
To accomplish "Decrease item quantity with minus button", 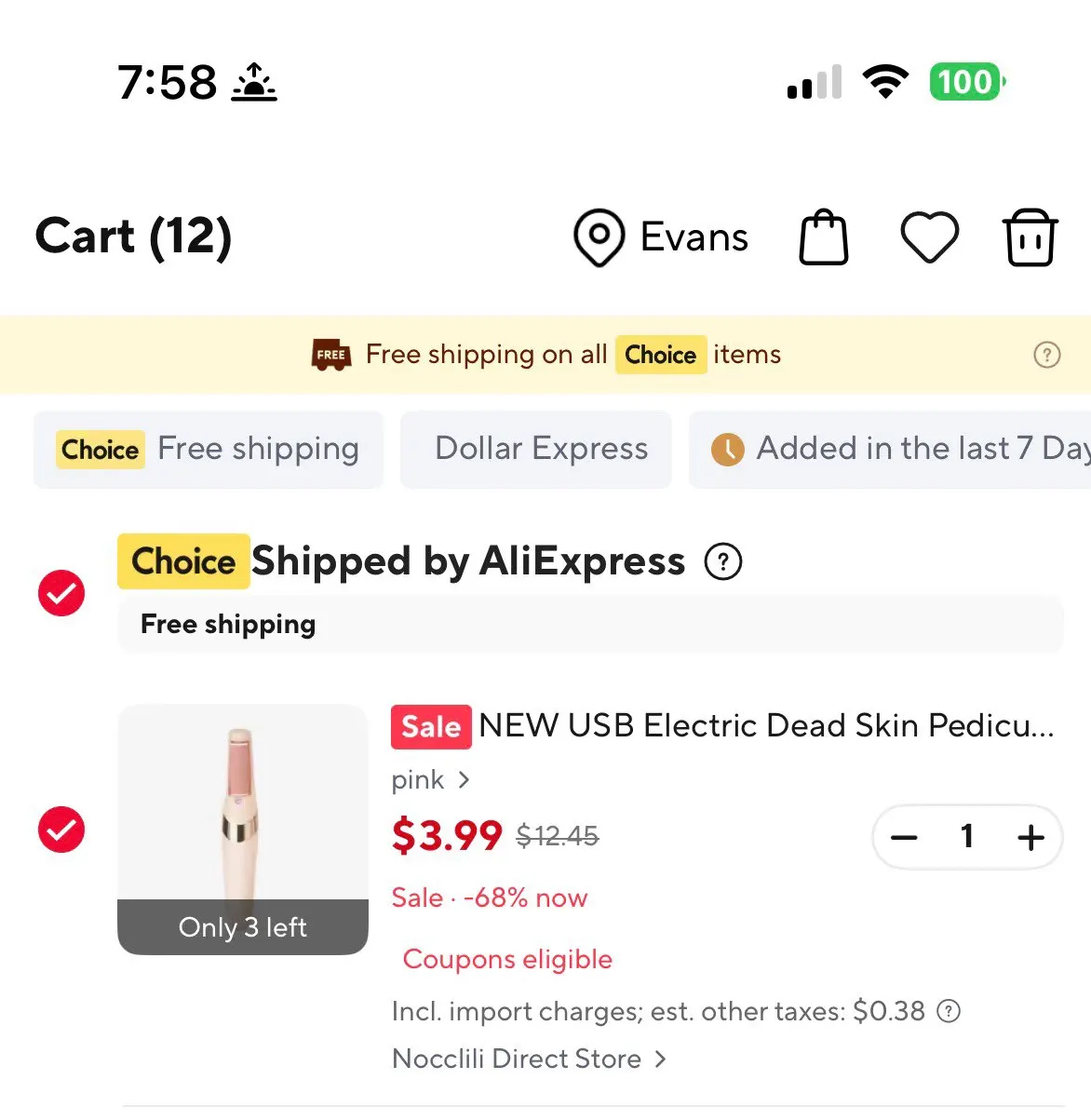I will (x=904, y=837).
